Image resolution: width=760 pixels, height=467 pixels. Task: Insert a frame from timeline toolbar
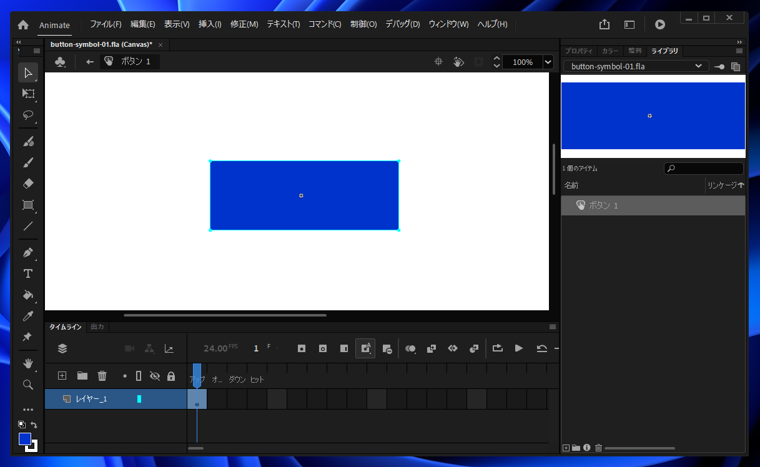point(344,348)
